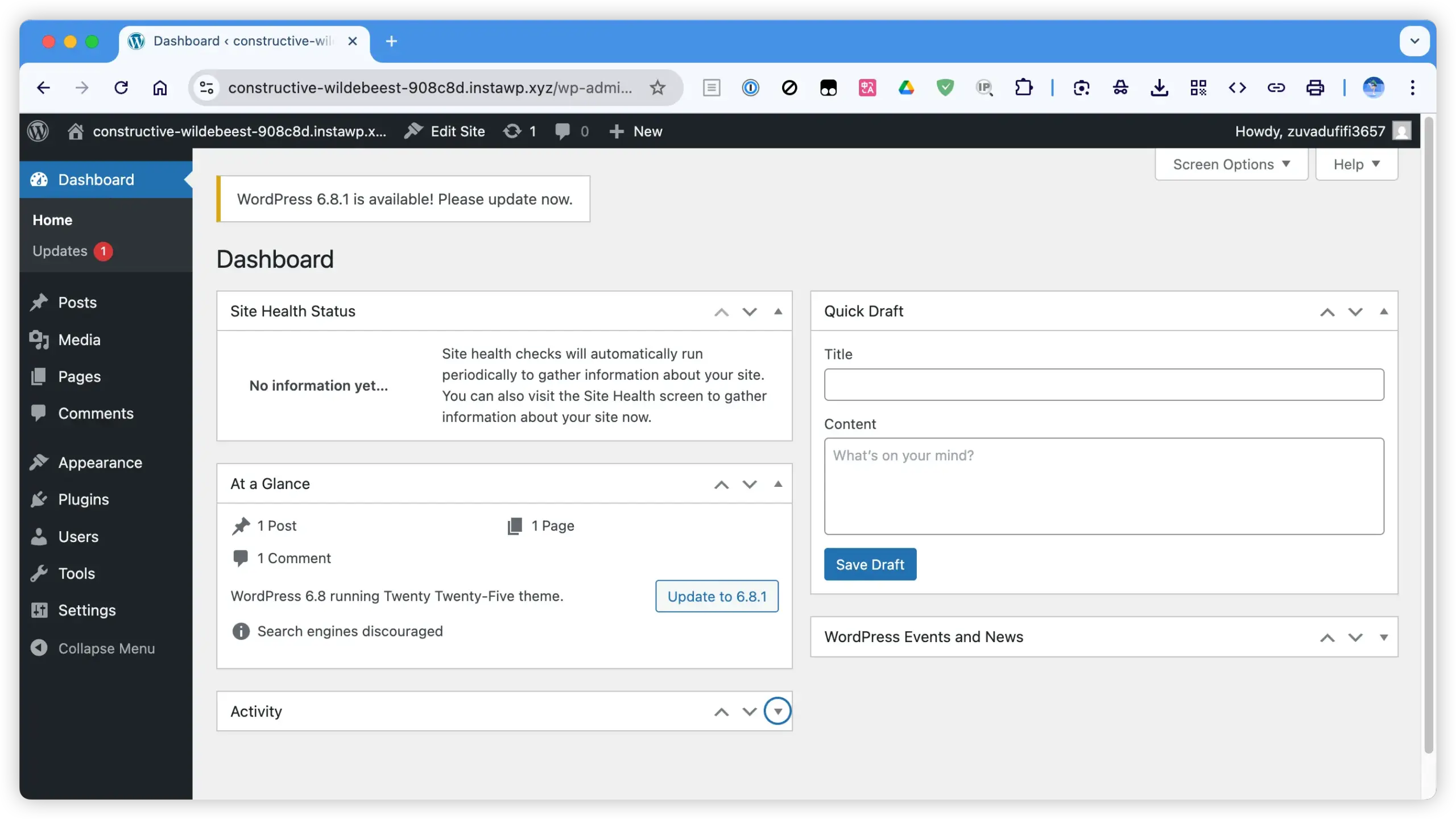Open the Help dropdown tab

[x=1356, y=164]
